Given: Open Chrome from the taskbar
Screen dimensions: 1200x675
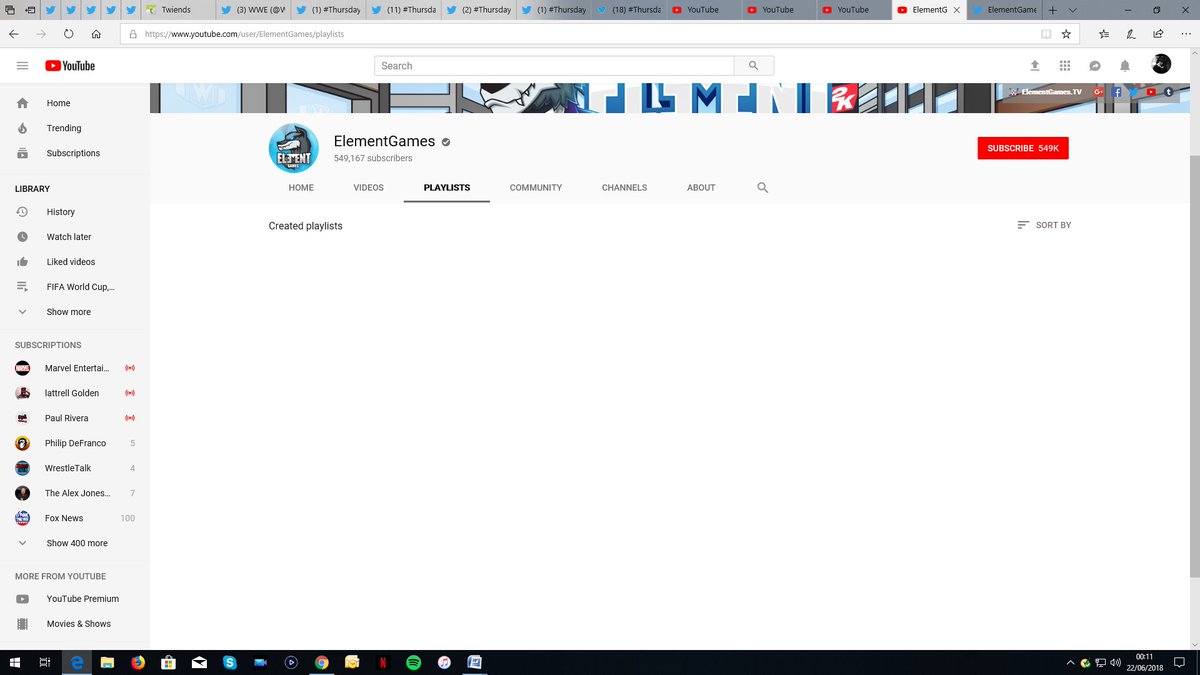Looking at the screenshot, I should pyautogui.click(x=321, y=662).
